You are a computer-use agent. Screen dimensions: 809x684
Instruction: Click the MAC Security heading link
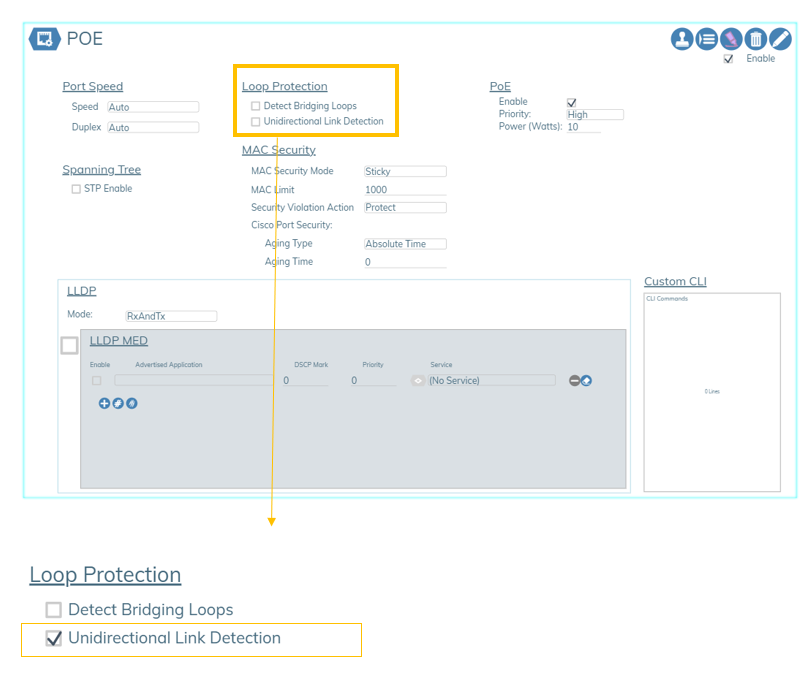[x=278, y=150]
